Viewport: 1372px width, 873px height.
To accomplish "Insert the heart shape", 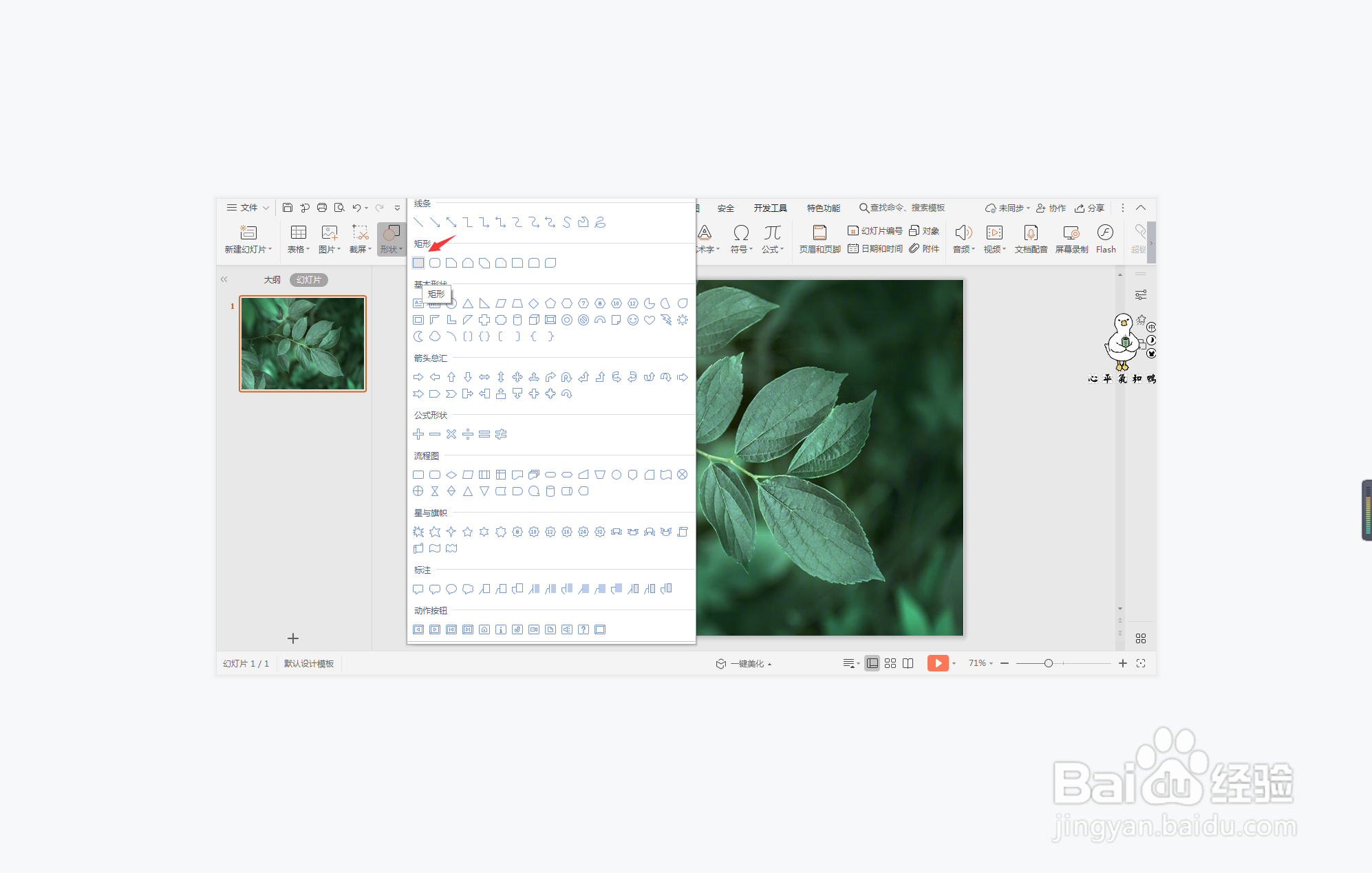I will [650, 320].
